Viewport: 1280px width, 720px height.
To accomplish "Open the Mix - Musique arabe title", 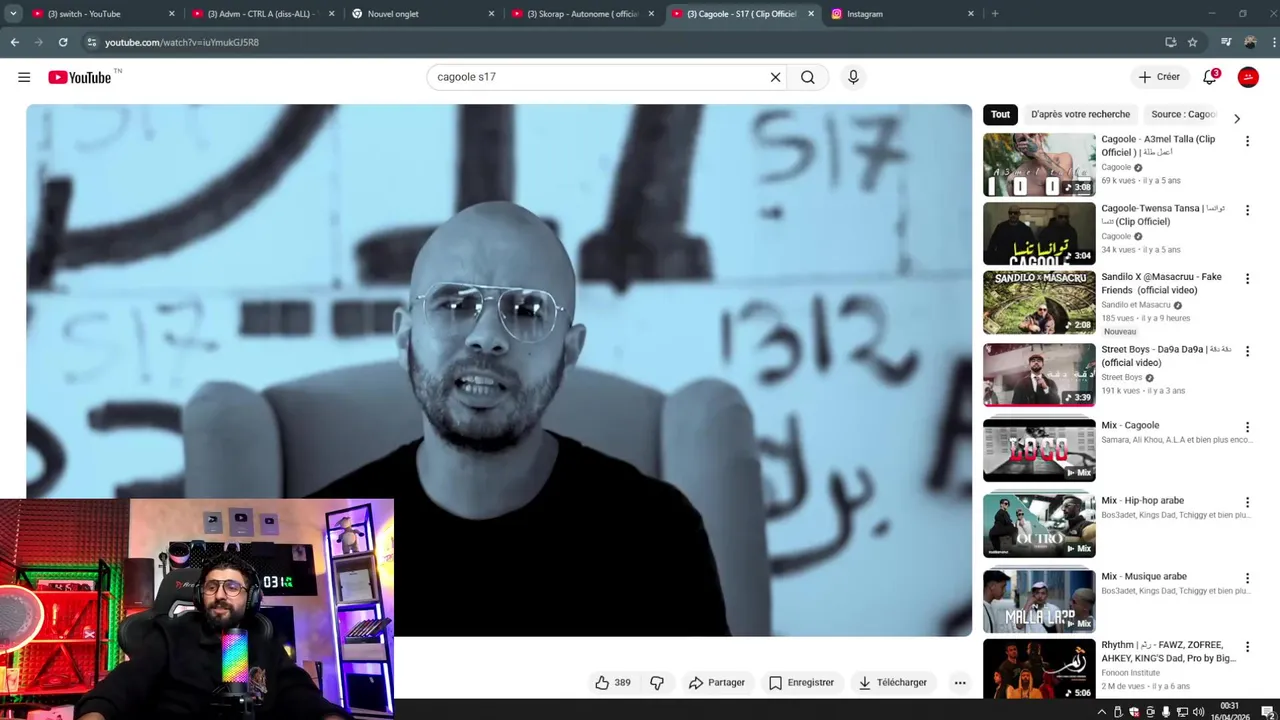I will tap(1144, 576).
